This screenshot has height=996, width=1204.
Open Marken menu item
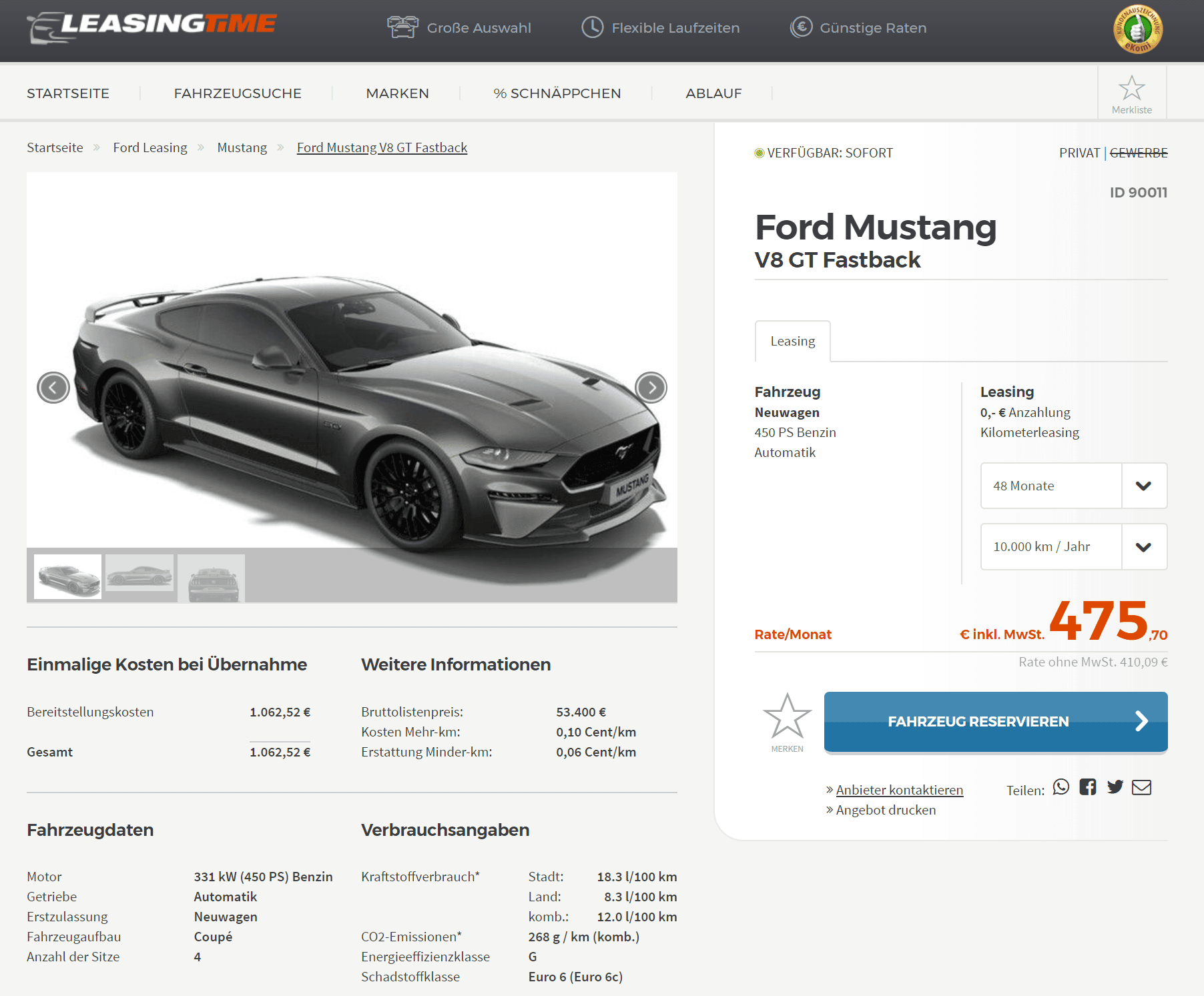398,93
